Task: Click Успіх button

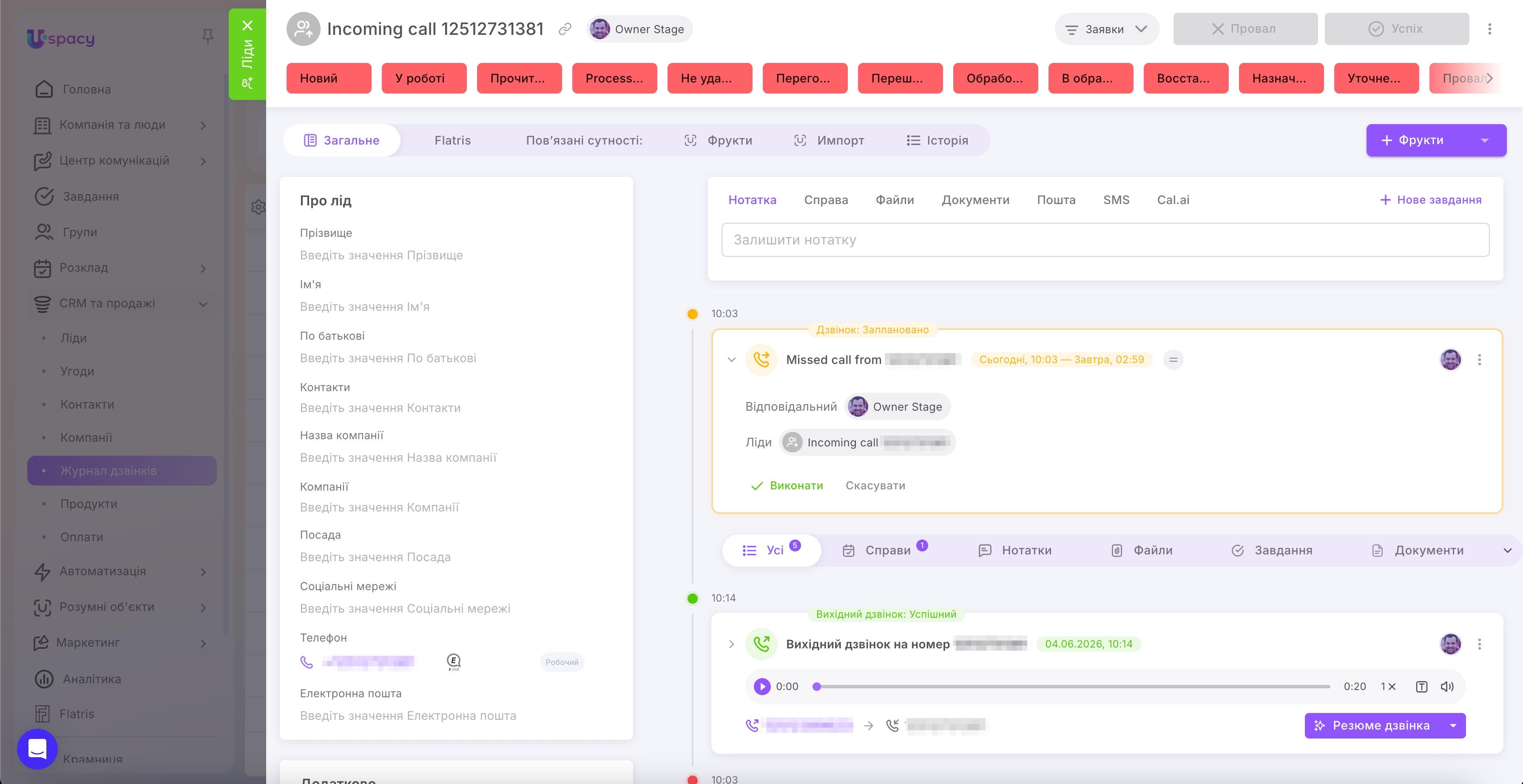Action: pyautogui.click(x=1396, y=29)
